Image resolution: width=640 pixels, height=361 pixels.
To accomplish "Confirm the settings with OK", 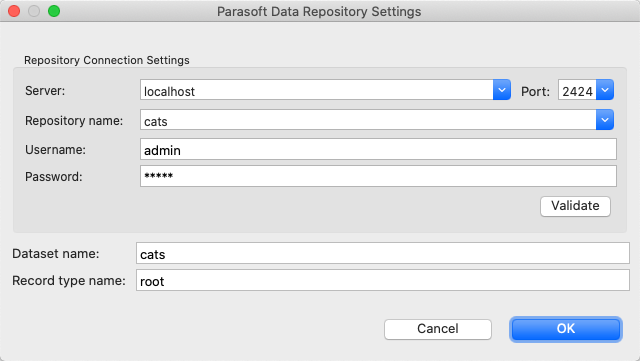I will [x=566, y=329].
